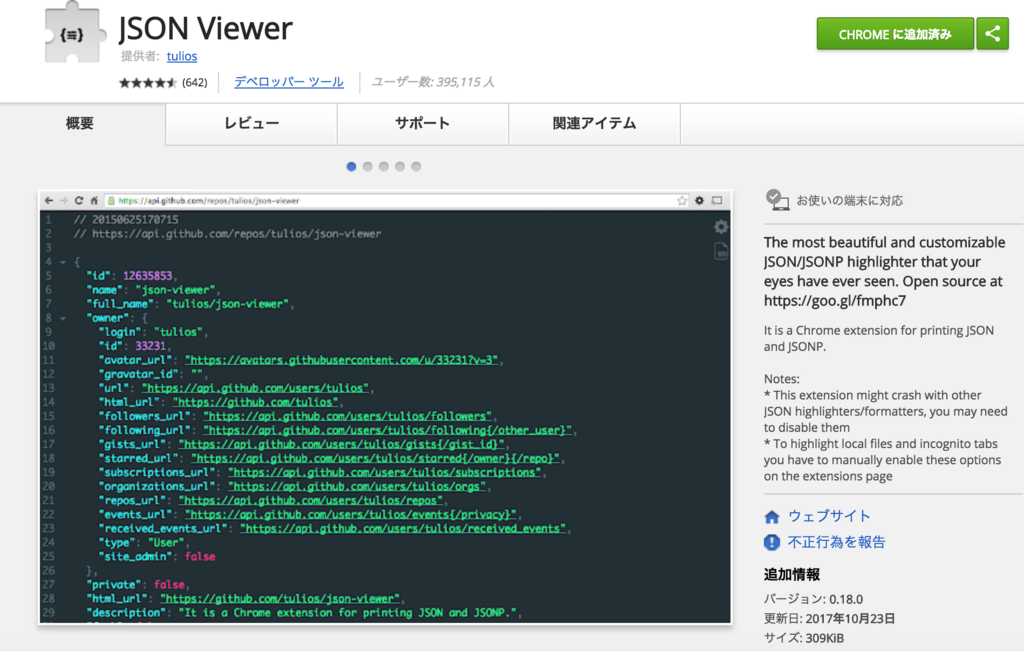Click the home icon in screenshot browser
This screenshot has width=1024, height=651.
point(94,200)
